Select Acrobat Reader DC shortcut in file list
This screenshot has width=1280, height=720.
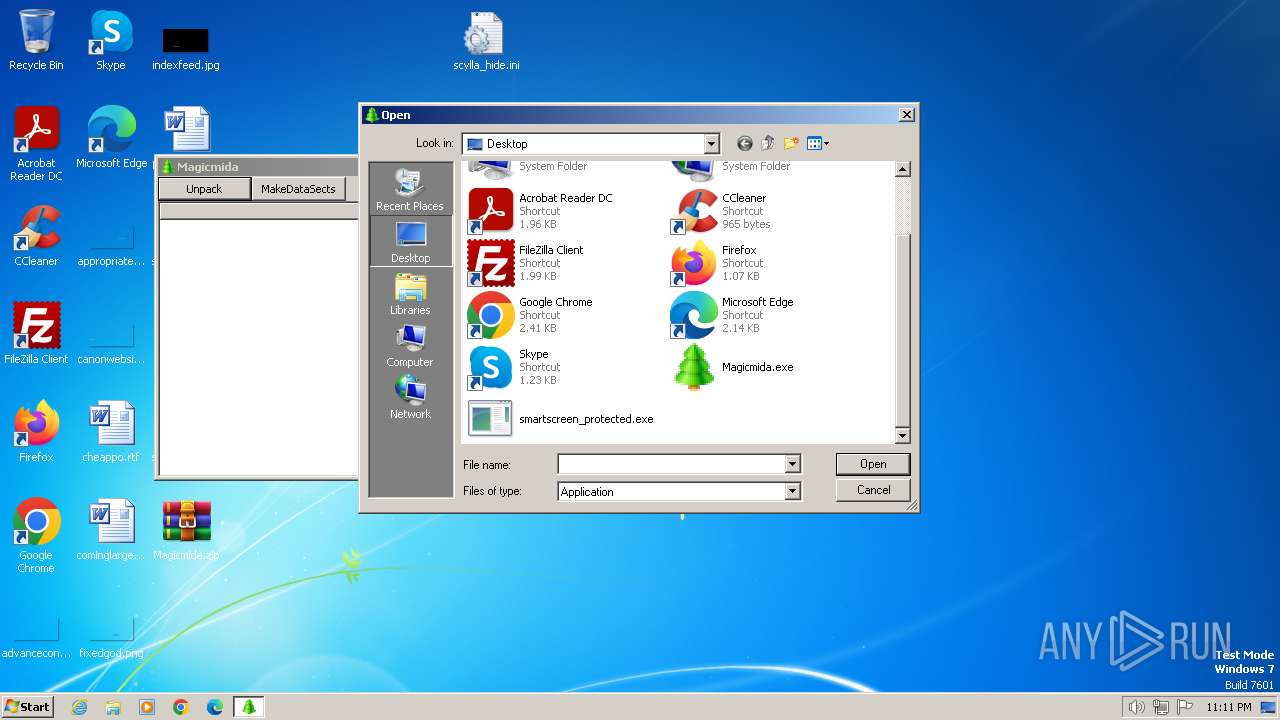(541, 211)
